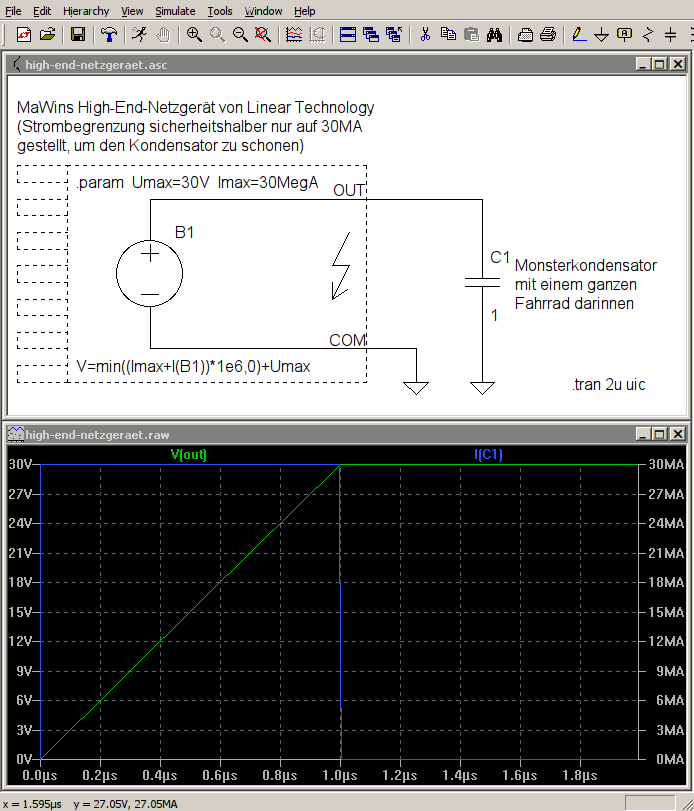
Task: Select the Label Net tool icon
Action: coord(625,35)
